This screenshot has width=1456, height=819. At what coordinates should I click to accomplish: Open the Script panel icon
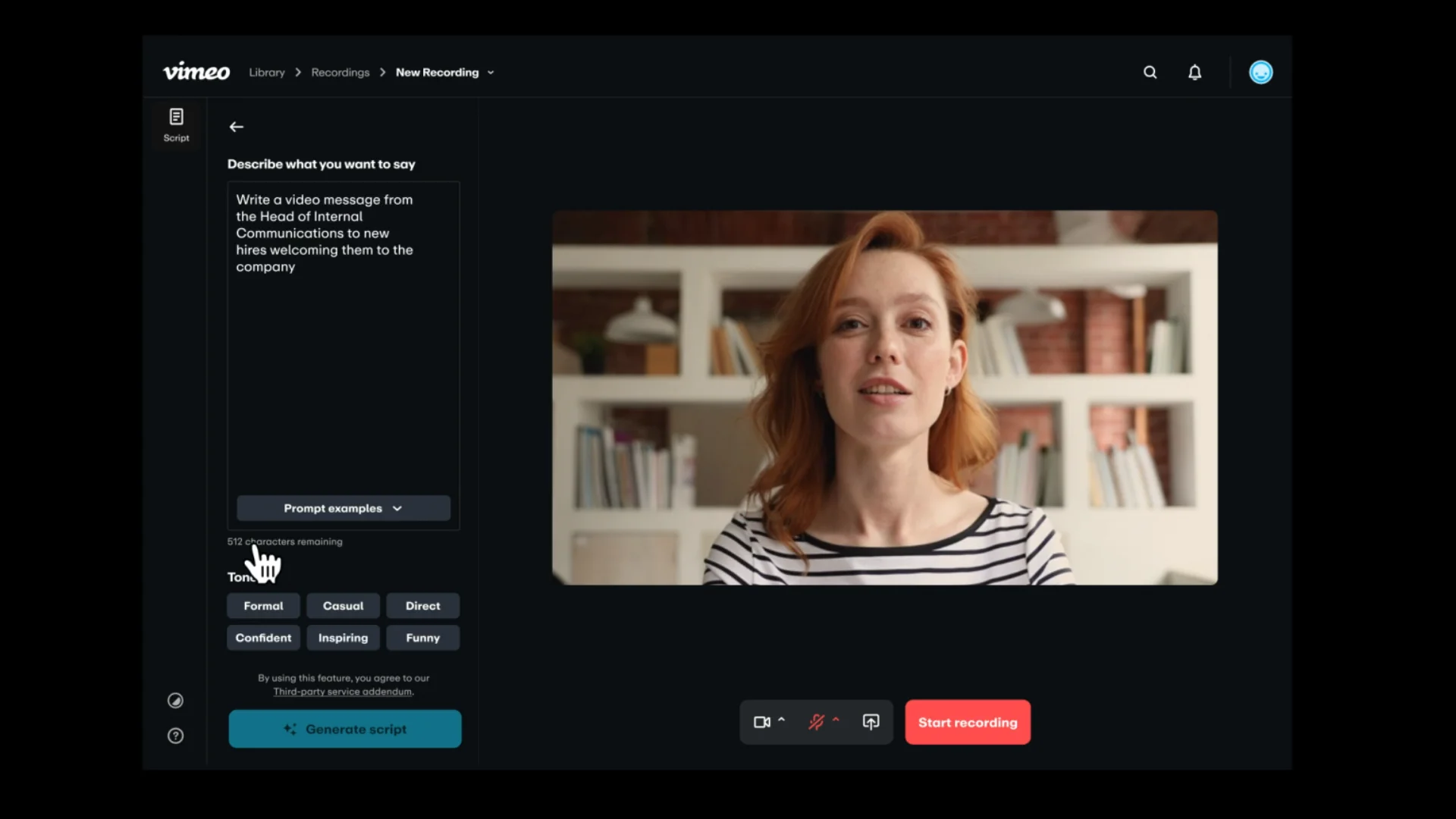tap(176, 125)
